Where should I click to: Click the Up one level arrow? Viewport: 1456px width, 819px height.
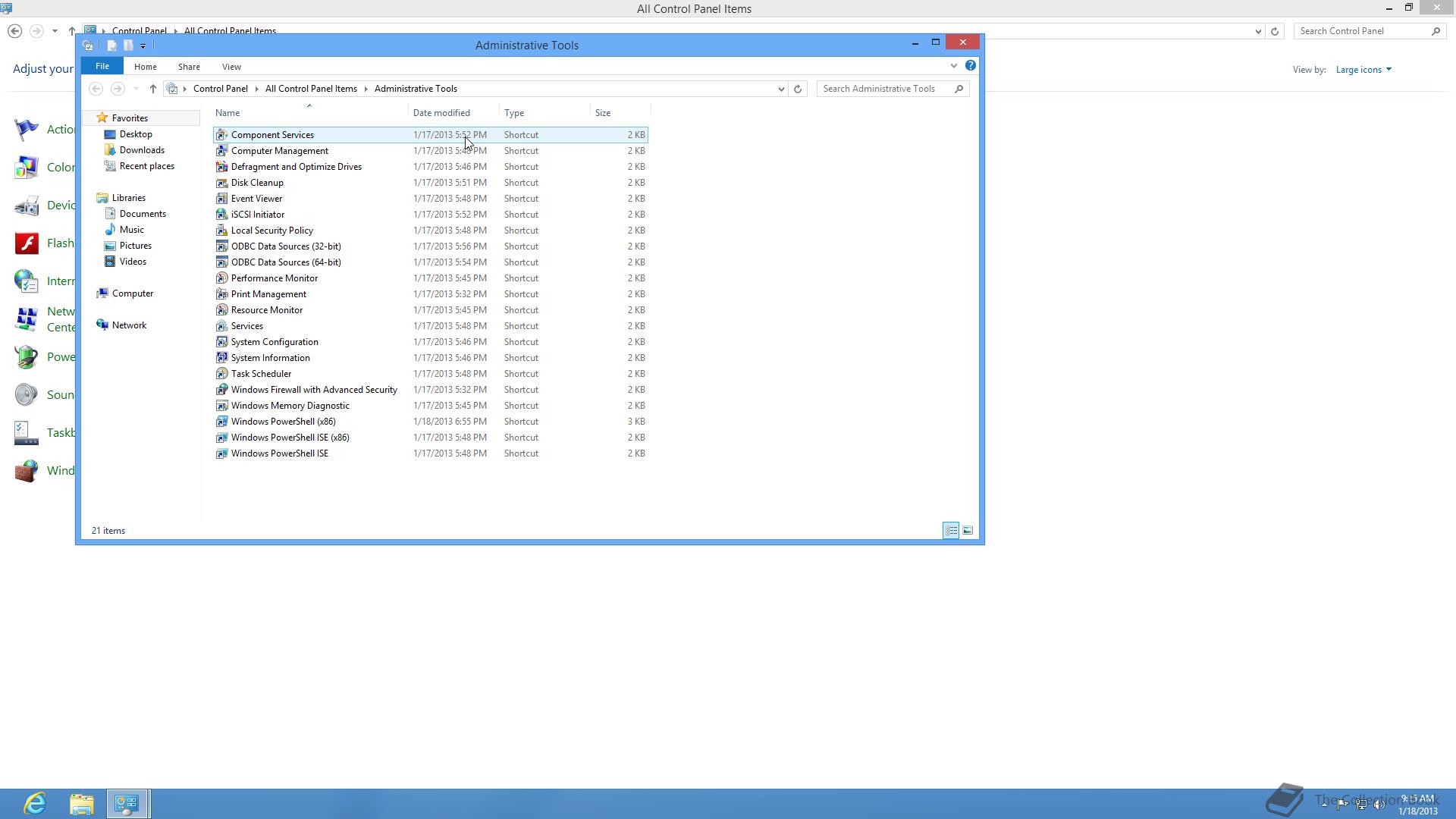[x=152, y=89]
